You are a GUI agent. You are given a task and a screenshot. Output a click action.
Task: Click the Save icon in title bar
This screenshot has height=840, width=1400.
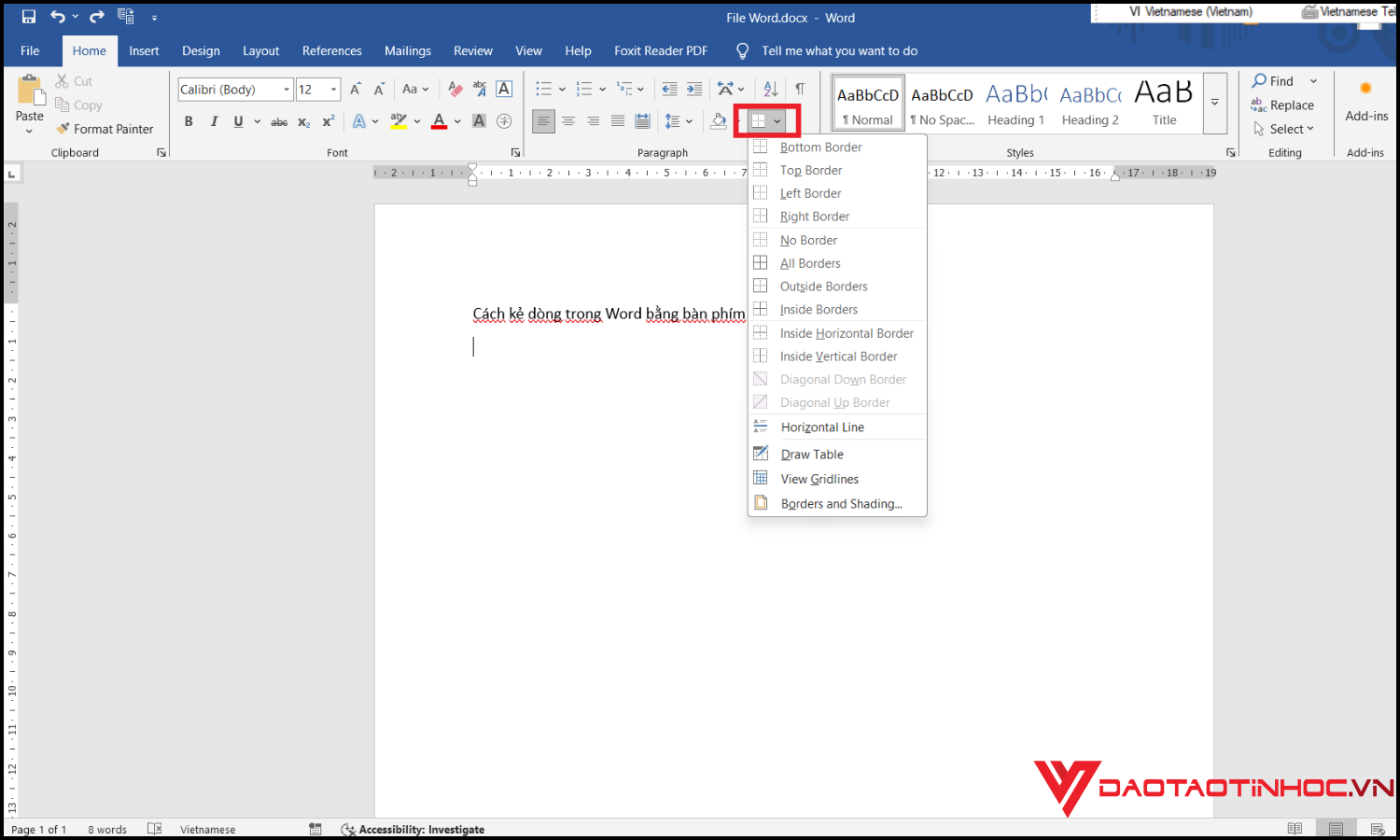coord(28,17)
